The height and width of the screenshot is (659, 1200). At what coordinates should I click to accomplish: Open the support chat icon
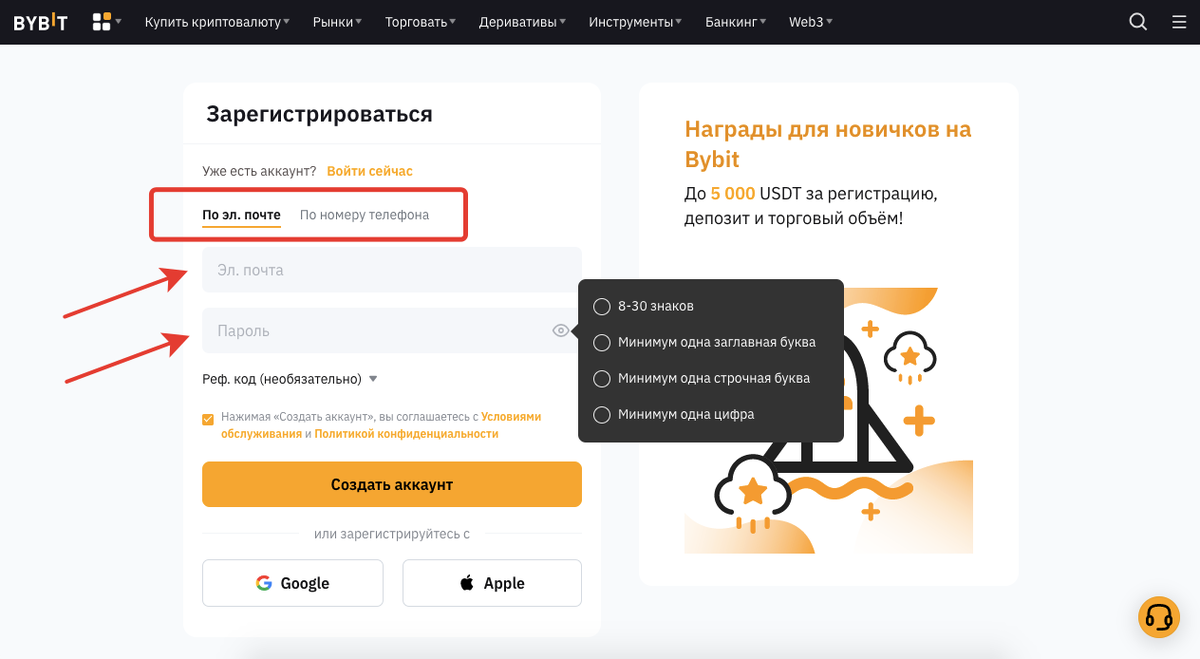point(1158,617)
